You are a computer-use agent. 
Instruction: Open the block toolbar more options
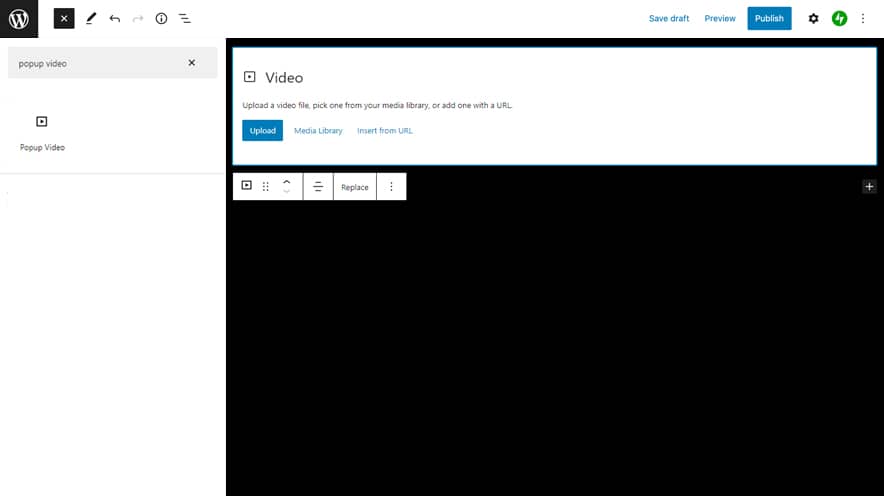point(391,187)
